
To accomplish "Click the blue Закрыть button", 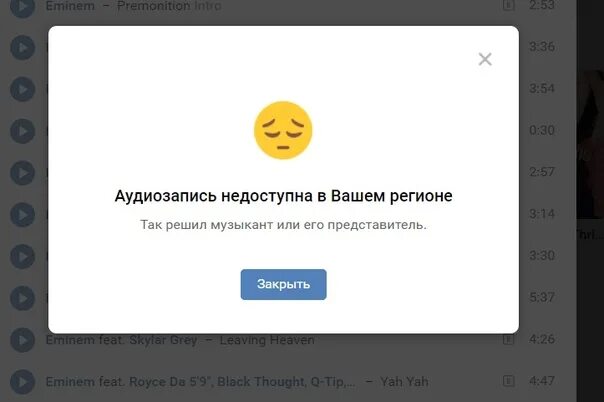I will pos(284,284).
